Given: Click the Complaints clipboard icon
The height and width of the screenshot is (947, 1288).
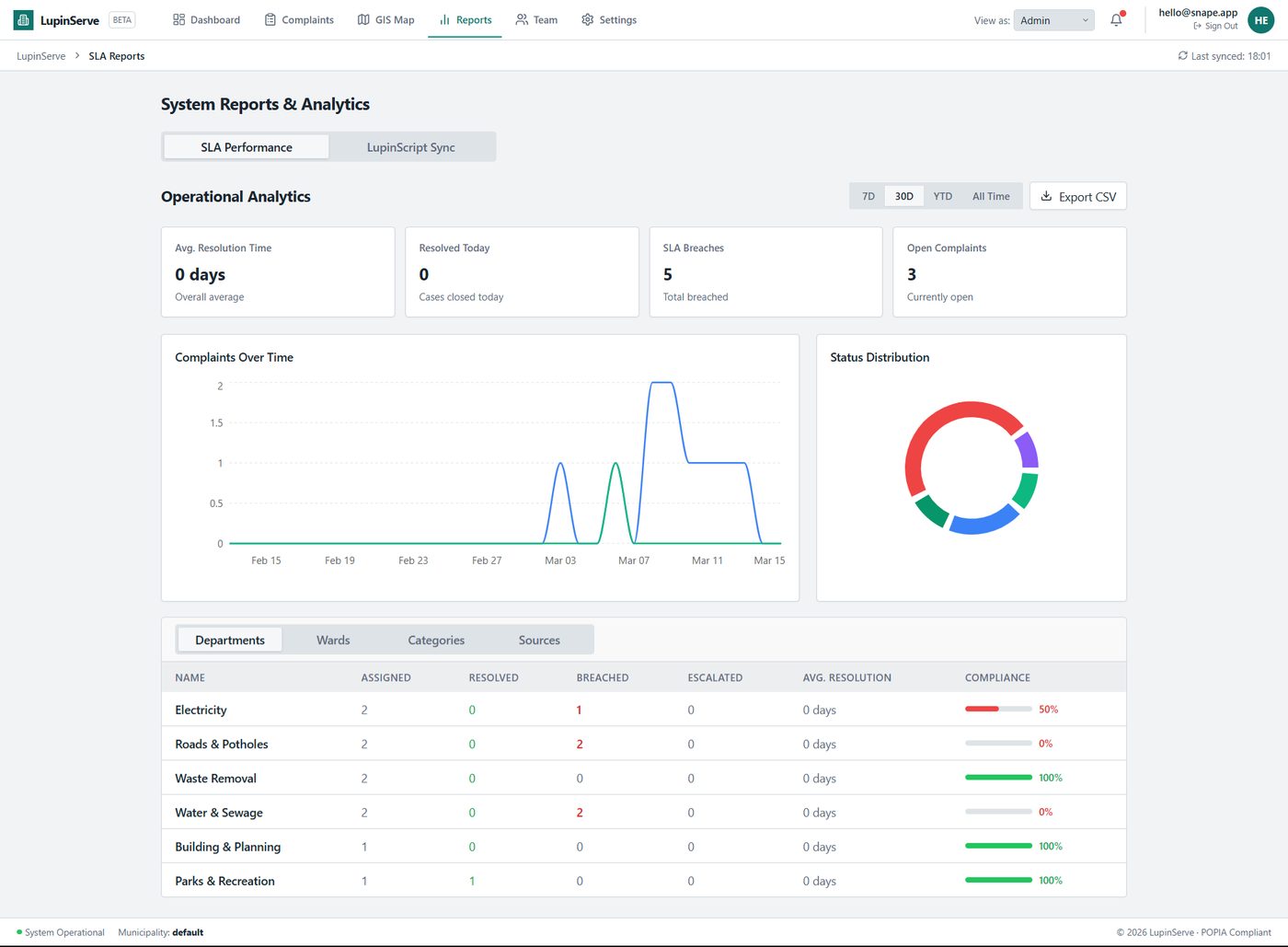Looking at the screenshot, I should coord(270,19).
